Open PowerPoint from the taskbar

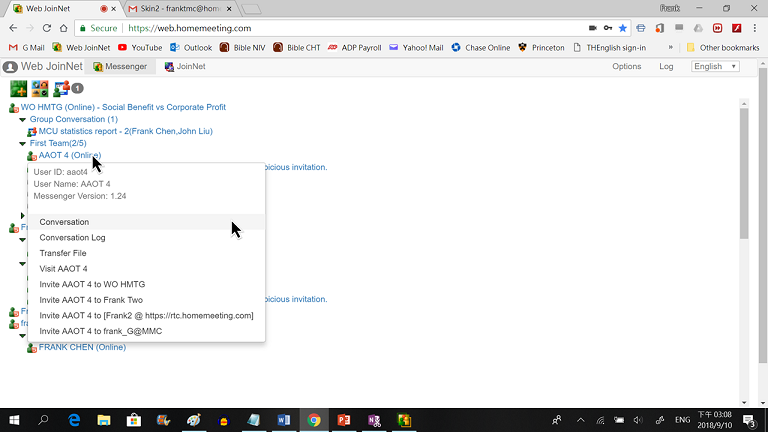tap(342, 420)
